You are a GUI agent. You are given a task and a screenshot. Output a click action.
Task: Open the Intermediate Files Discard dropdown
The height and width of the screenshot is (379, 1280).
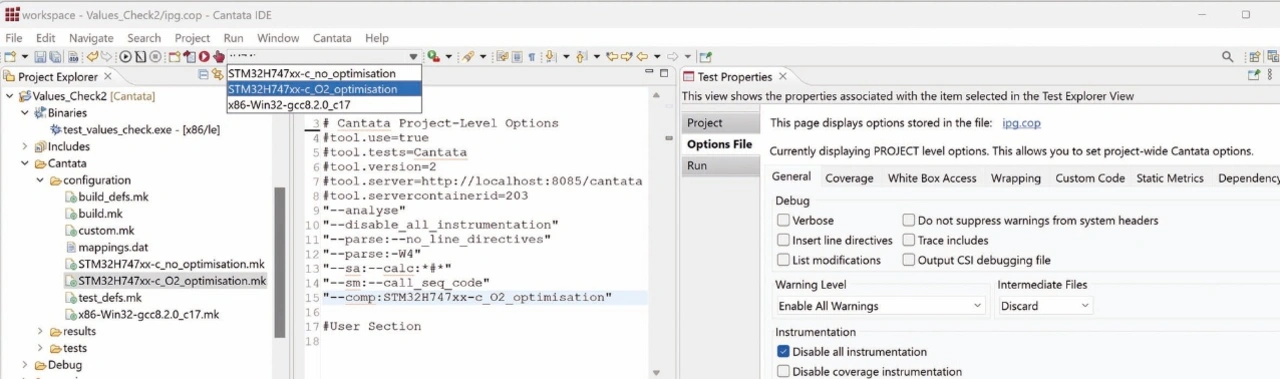click(x=1045, y=306)
